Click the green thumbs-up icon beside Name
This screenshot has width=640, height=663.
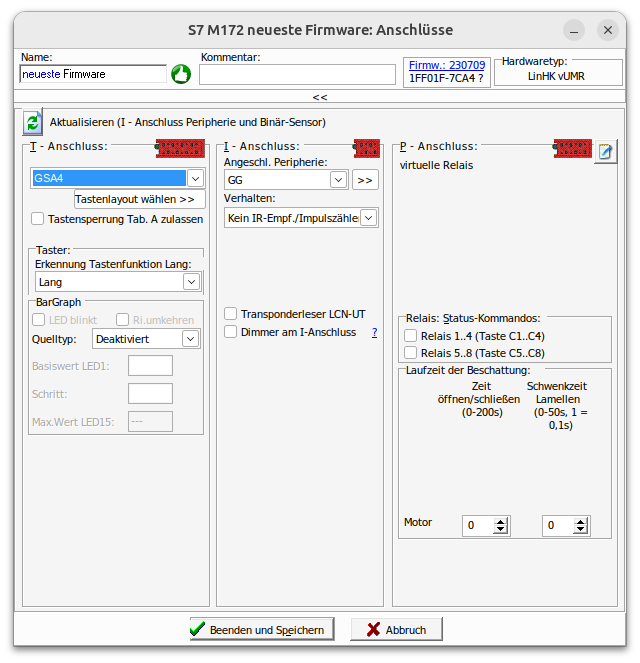click(x=181, y=74)
